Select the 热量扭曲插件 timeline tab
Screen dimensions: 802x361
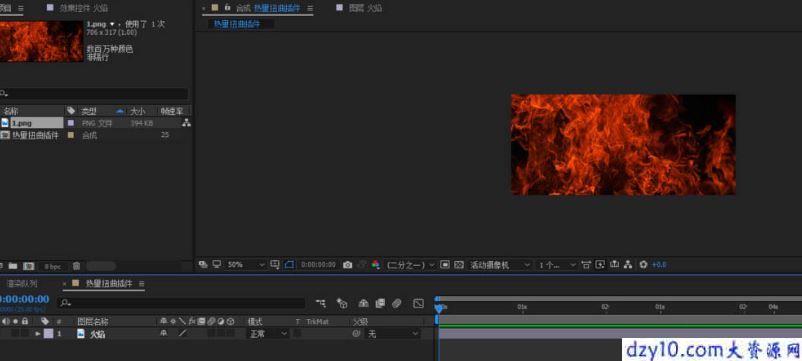click(x=109, y=283)
